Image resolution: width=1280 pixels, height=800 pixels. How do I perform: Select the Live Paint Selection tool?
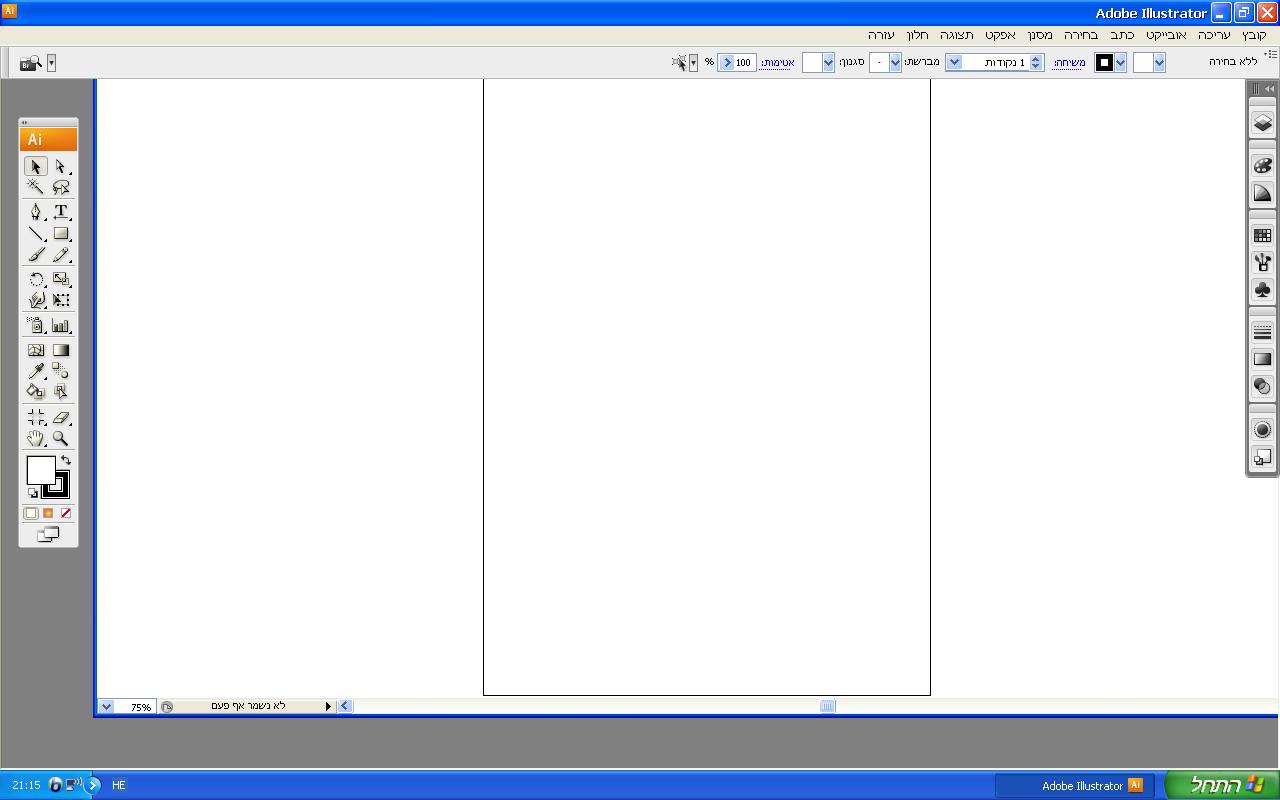coord(61,392)
